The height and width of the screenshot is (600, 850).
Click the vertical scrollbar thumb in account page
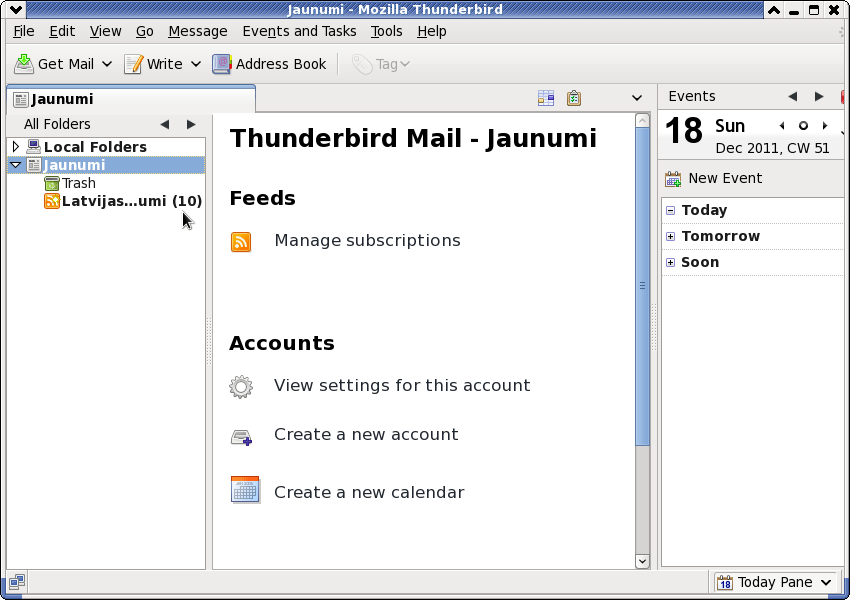click(642, 286)
